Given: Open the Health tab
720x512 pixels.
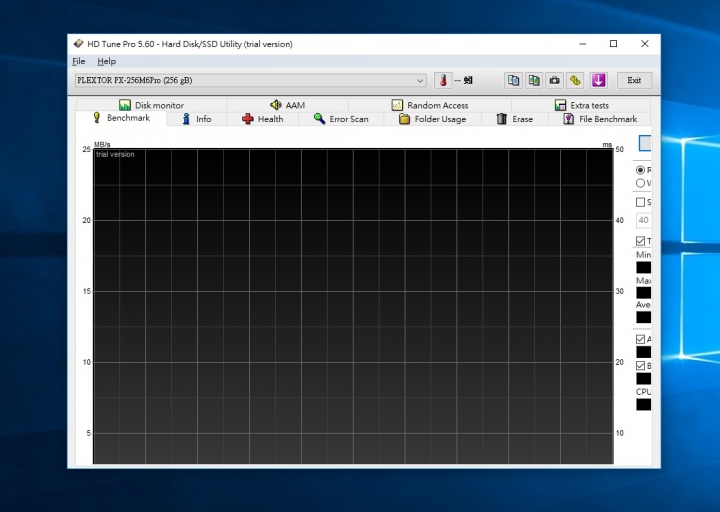Looking at the screenshot, I should tap(263, 119).
